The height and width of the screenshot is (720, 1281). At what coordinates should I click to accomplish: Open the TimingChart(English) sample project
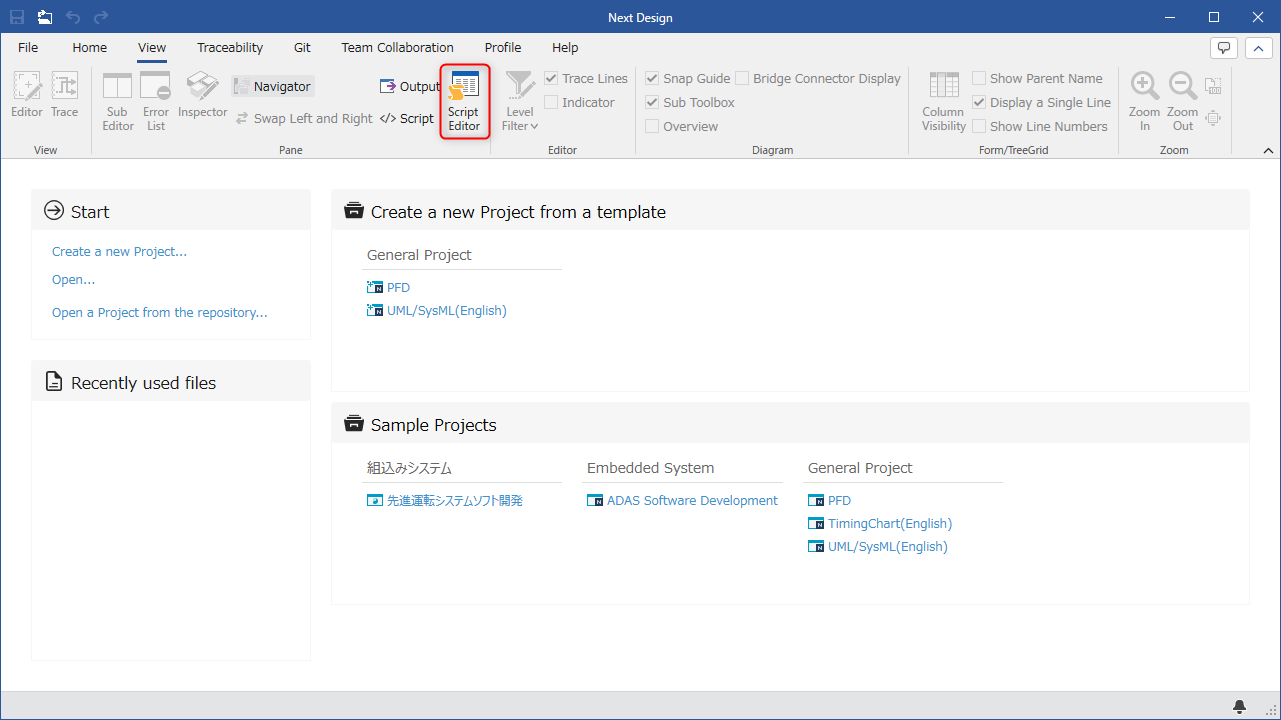[880, 524]
